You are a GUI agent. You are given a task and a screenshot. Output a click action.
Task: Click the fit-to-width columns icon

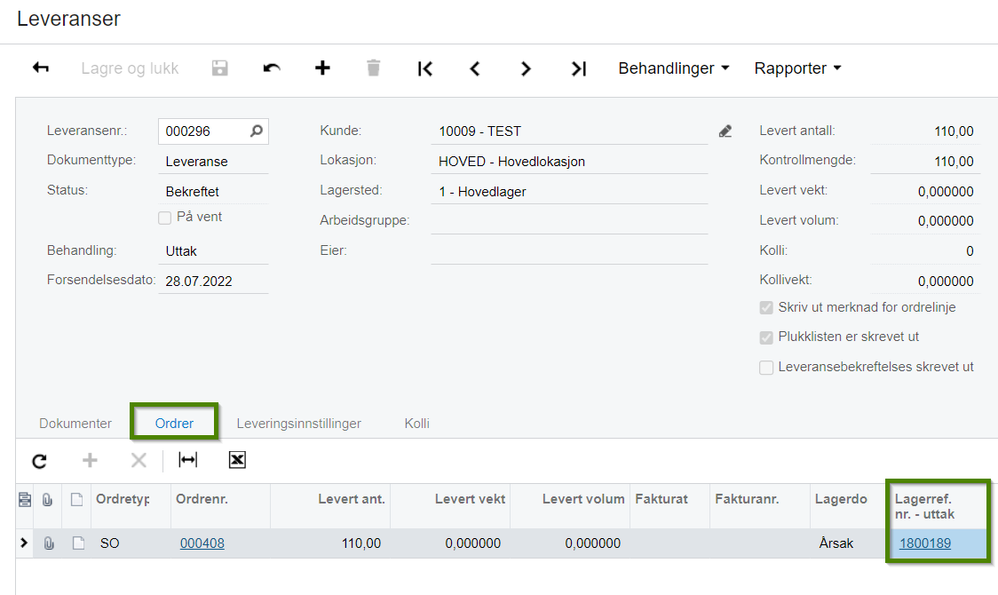(188, 459)
